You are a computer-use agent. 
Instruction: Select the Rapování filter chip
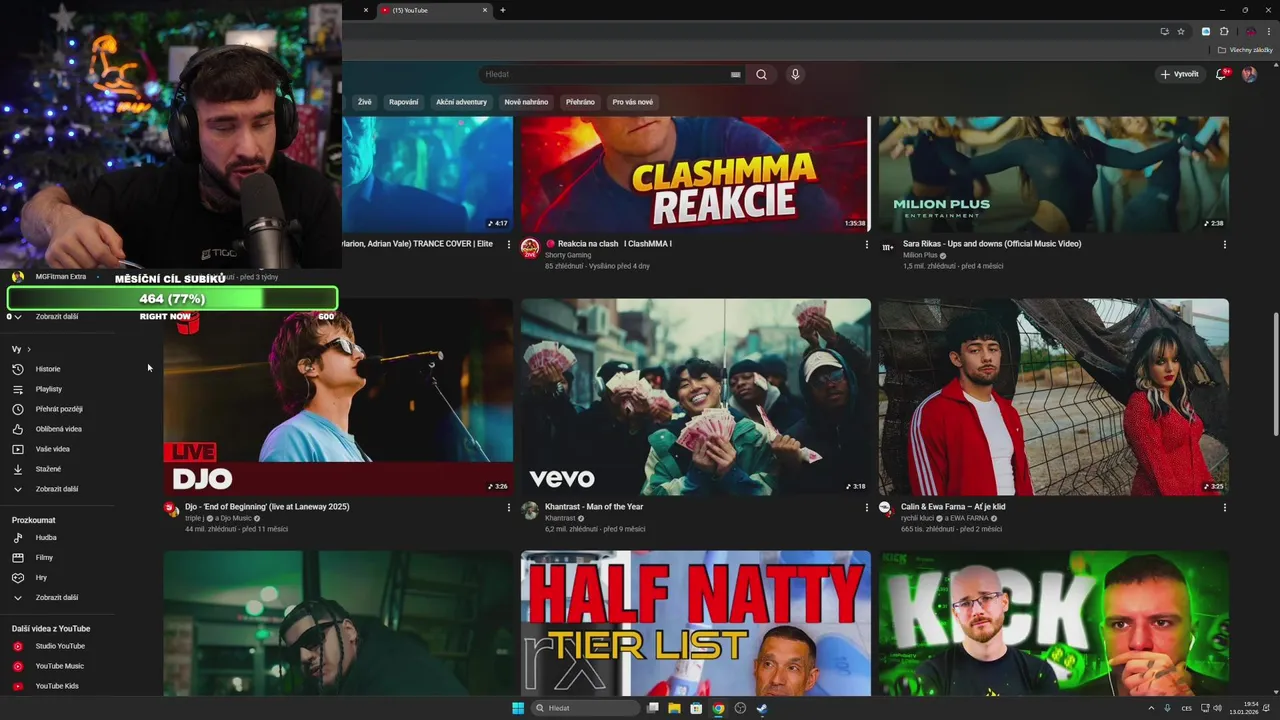tap(404, 102)
